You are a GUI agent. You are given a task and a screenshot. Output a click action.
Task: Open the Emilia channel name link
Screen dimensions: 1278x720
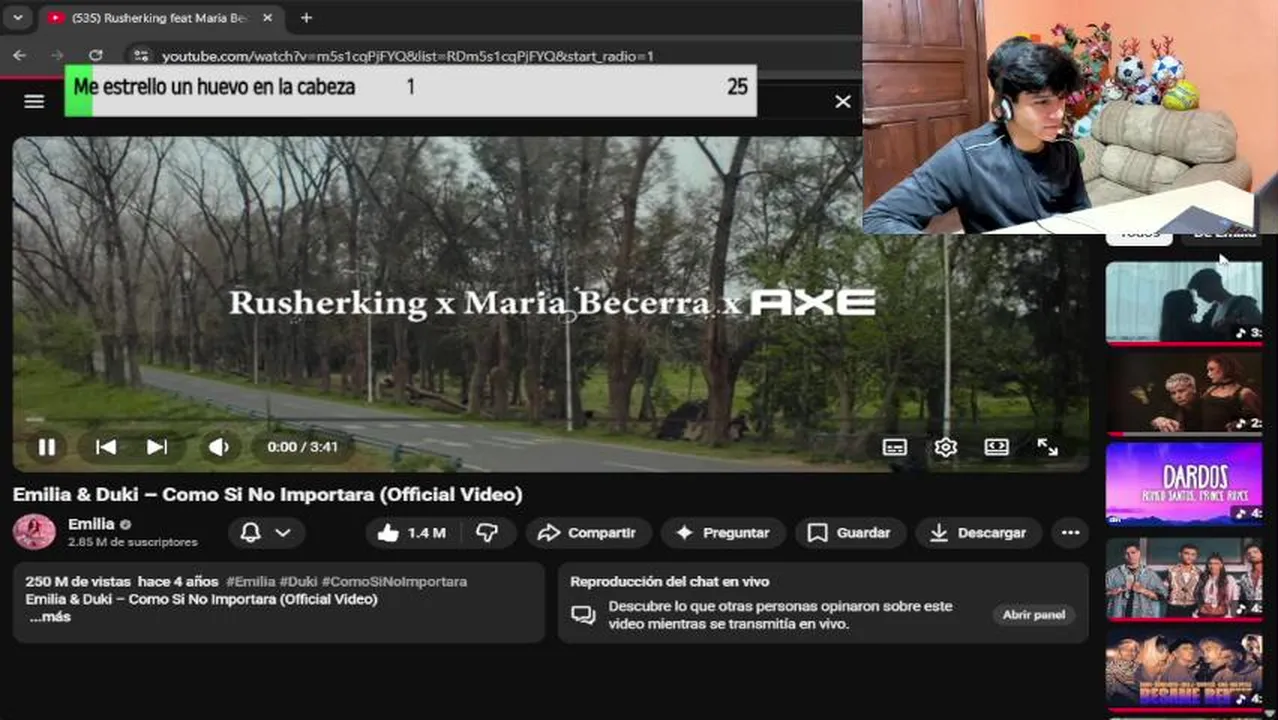tap(91, 524)
